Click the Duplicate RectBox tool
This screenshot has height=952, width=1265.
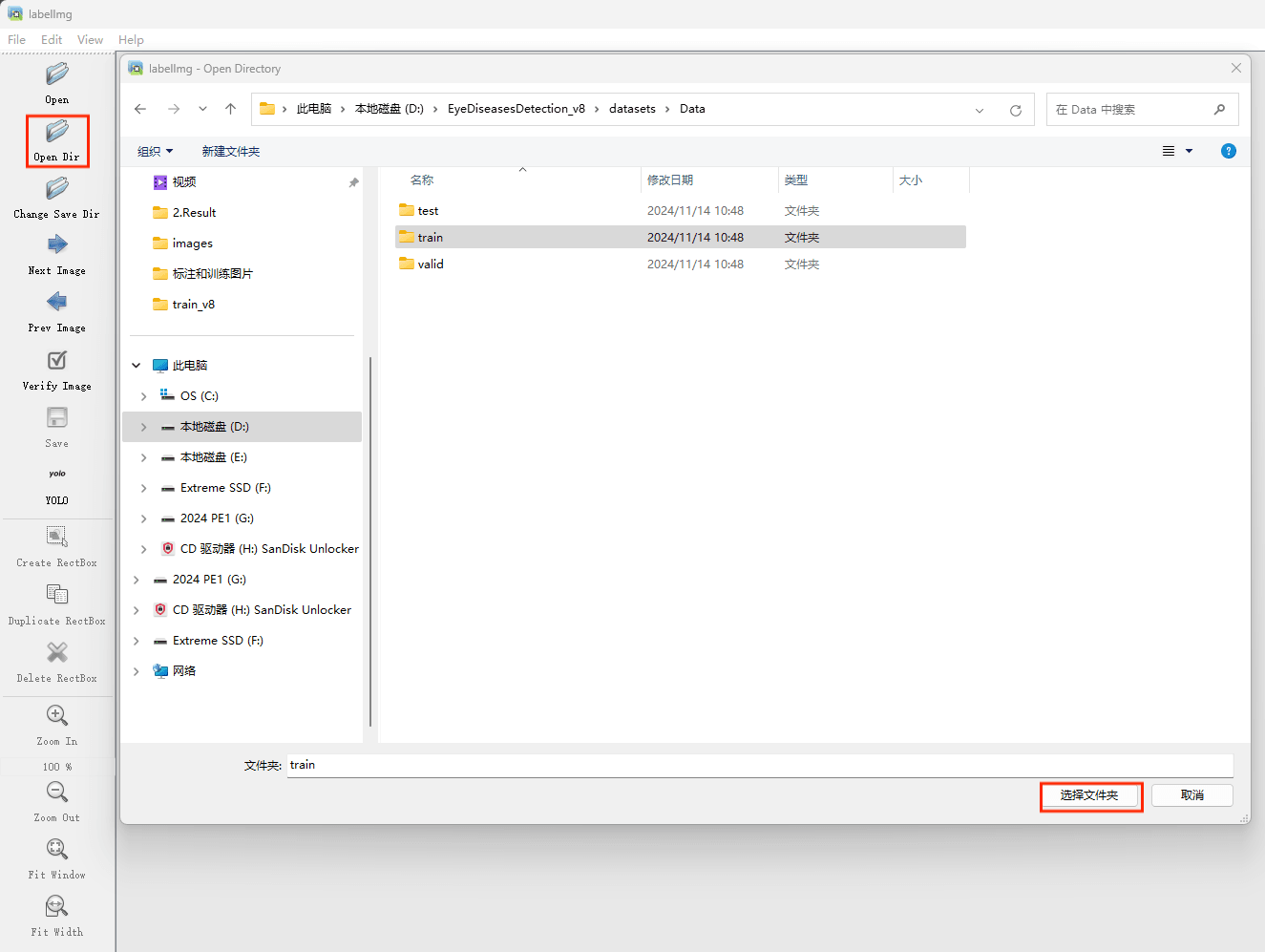point(57,595)
